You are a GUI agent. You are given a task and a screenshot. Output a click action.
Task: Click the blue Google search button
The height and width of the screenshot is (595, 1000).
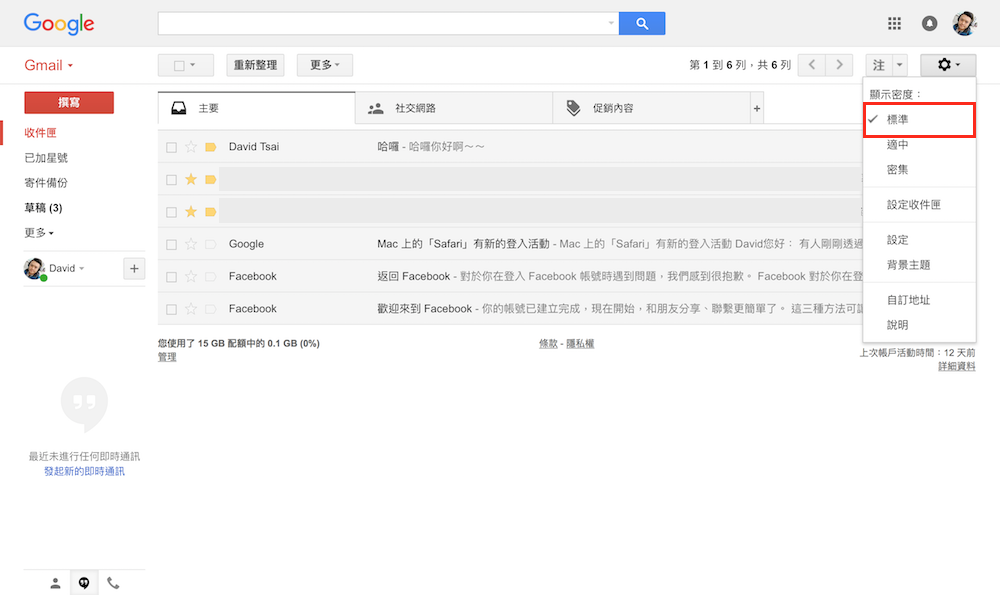tap(641, 23)
